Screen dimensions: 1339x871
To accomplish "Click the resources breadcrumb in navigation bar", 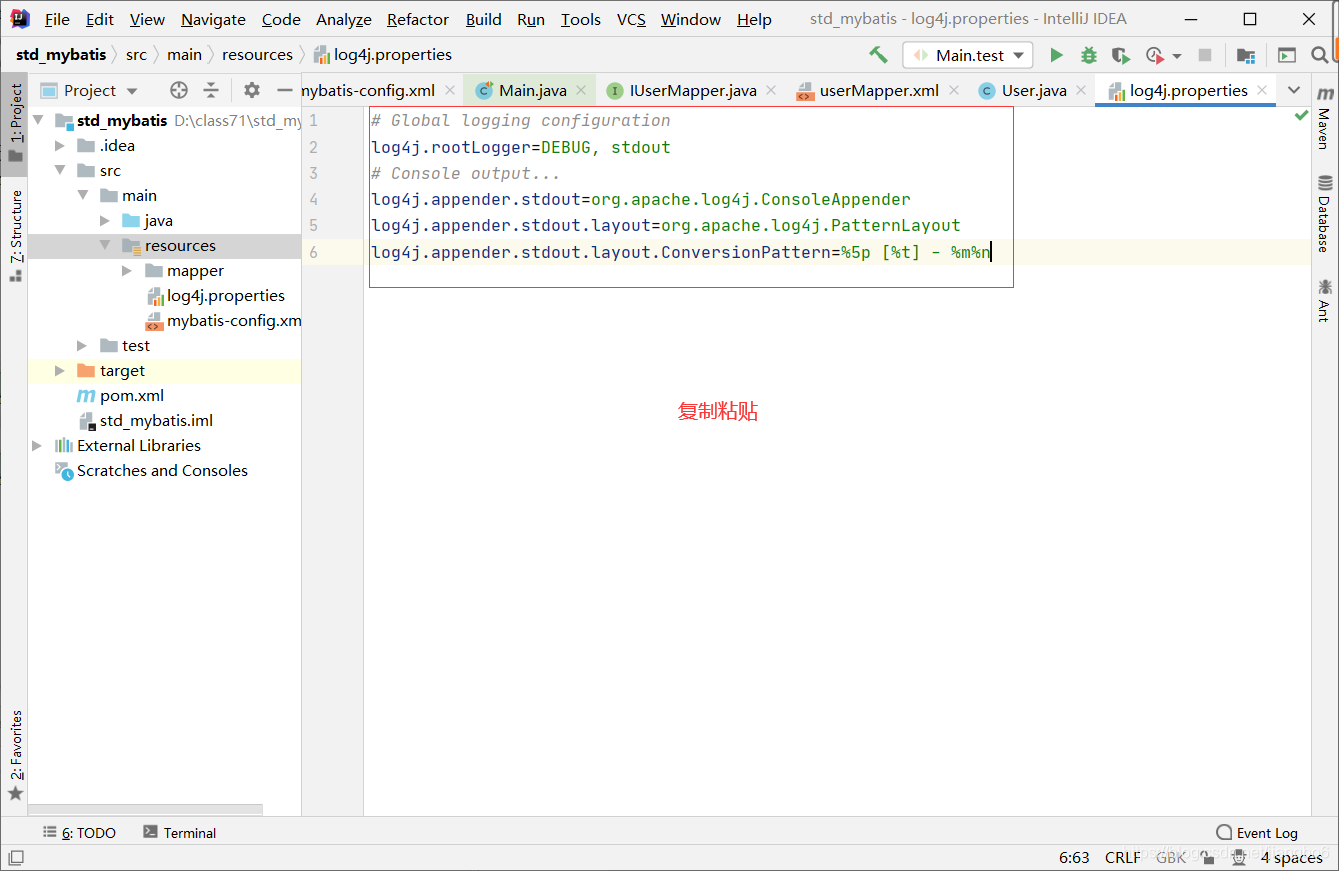I will click(257, 55).
